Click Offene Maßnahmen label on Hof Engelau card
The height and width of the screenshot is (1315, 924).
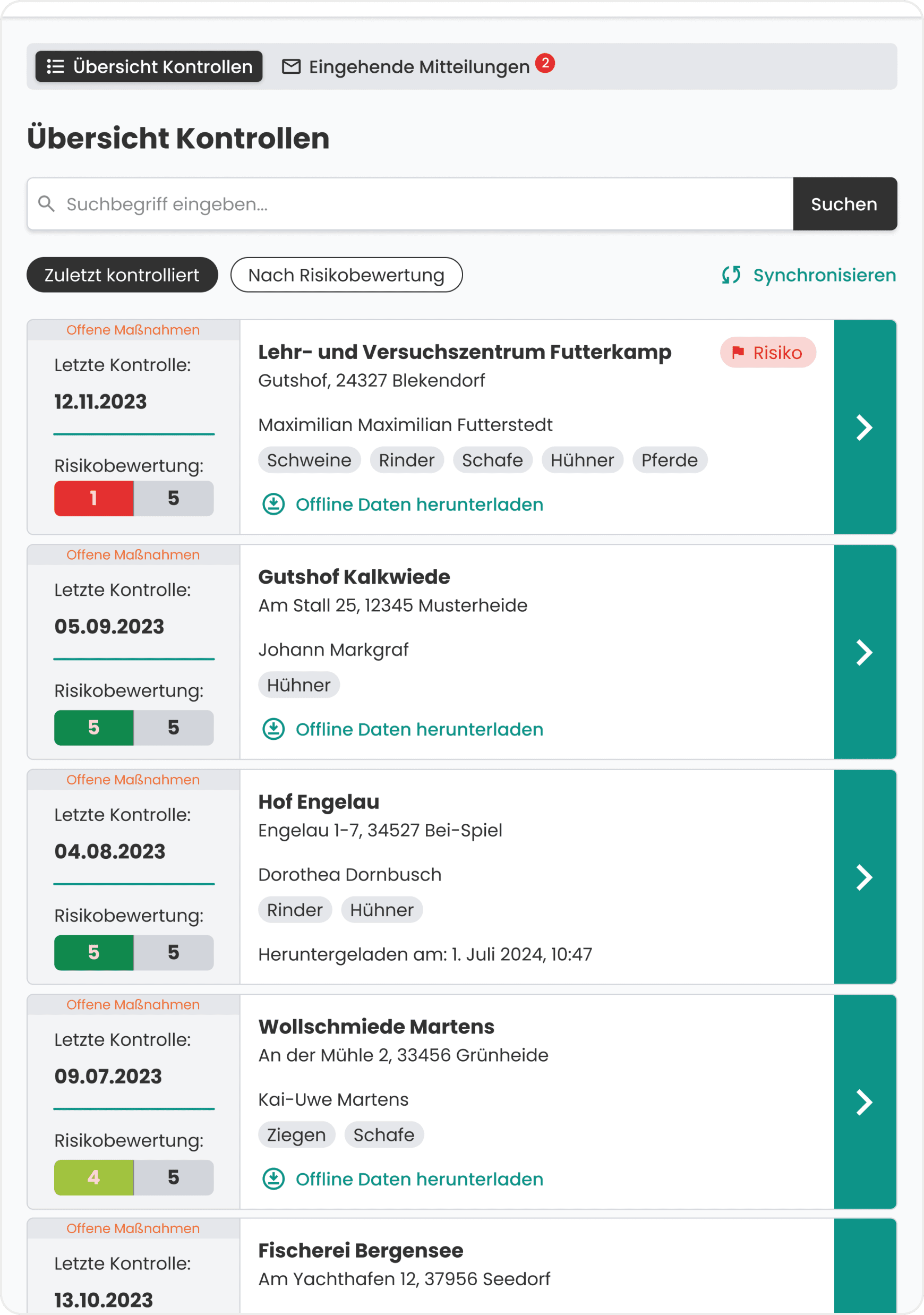click(x=133, y=780)
